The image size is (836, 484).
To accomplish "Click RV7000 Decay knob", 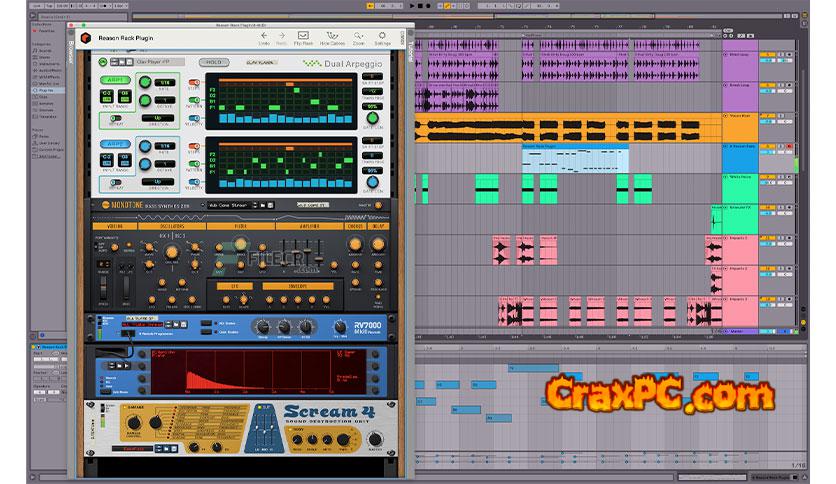I will coord(262,327).
